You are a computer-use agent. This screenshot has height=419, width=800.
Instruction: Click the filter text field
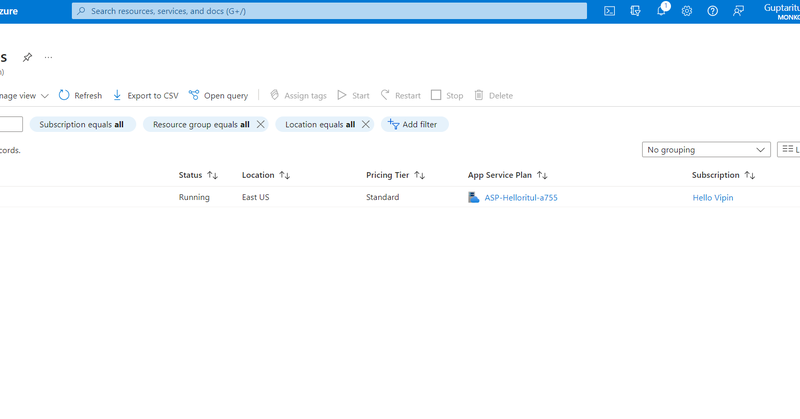(11, 124)
